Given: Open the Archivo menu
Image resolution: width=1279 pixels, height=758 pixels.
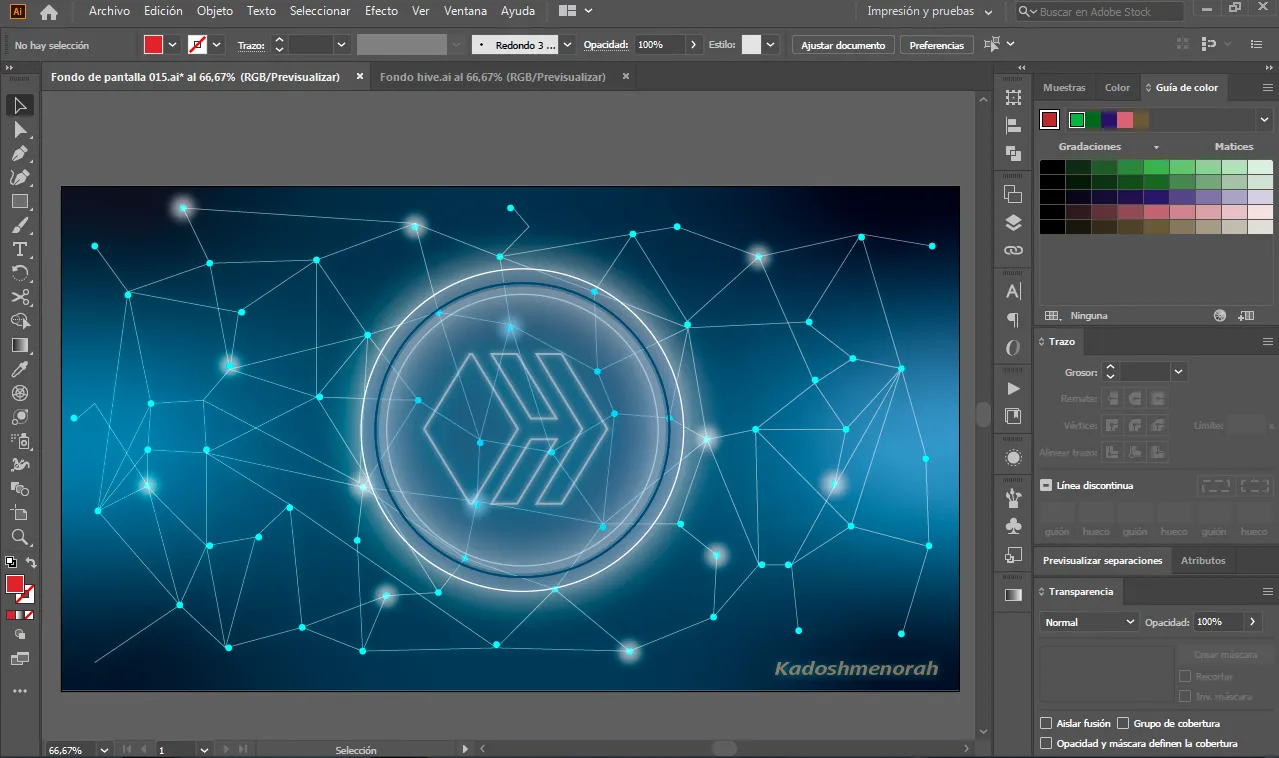Looking at the screenshot, I should [109, 11].
